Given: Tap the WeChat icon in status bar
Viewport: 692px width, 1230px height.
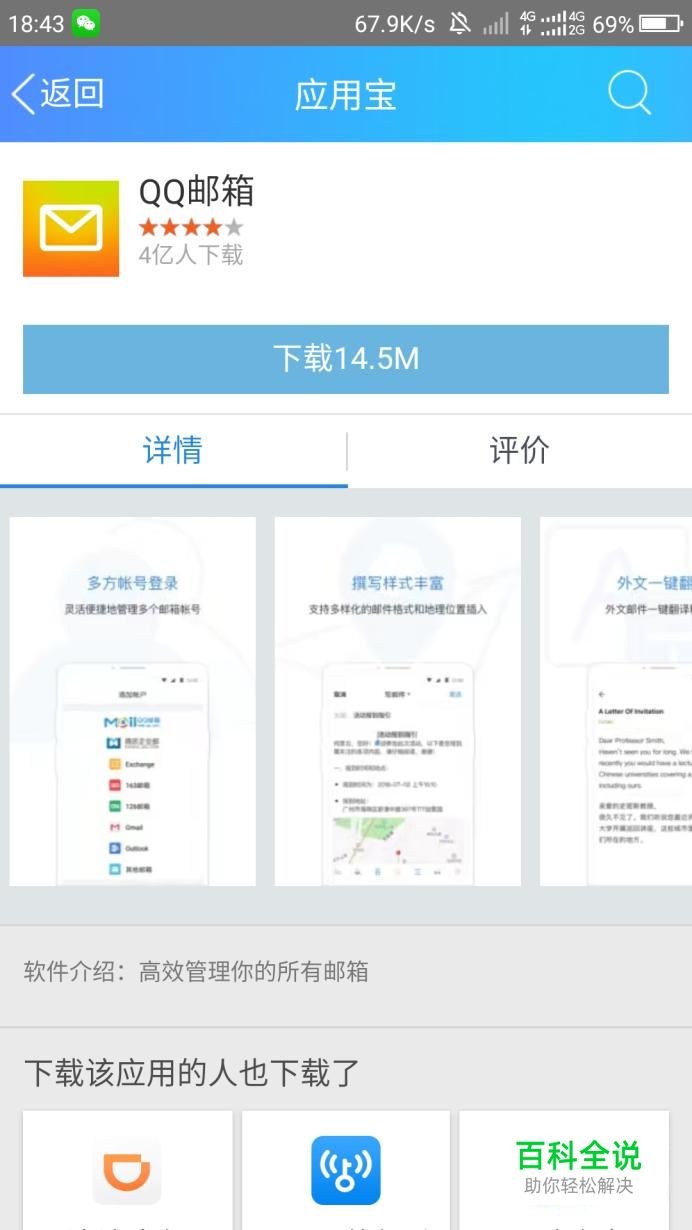Looking at the screenshot, I should [x=86, y=23].
